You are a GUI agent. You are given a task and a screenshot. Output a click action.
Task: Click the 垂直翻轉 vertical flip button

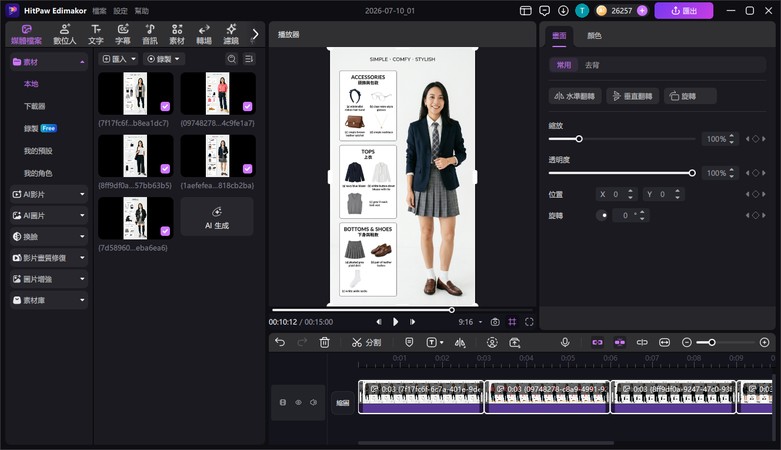click(x=633, y=96)
